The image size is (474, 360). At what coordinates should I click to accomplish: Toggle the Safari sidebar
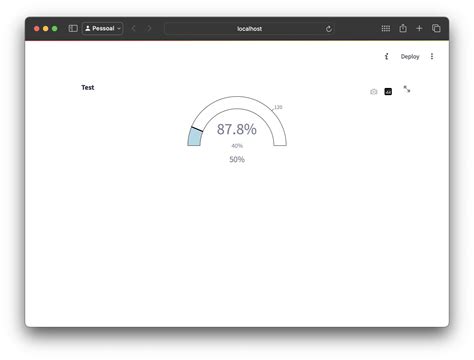(x=73, y=28)
